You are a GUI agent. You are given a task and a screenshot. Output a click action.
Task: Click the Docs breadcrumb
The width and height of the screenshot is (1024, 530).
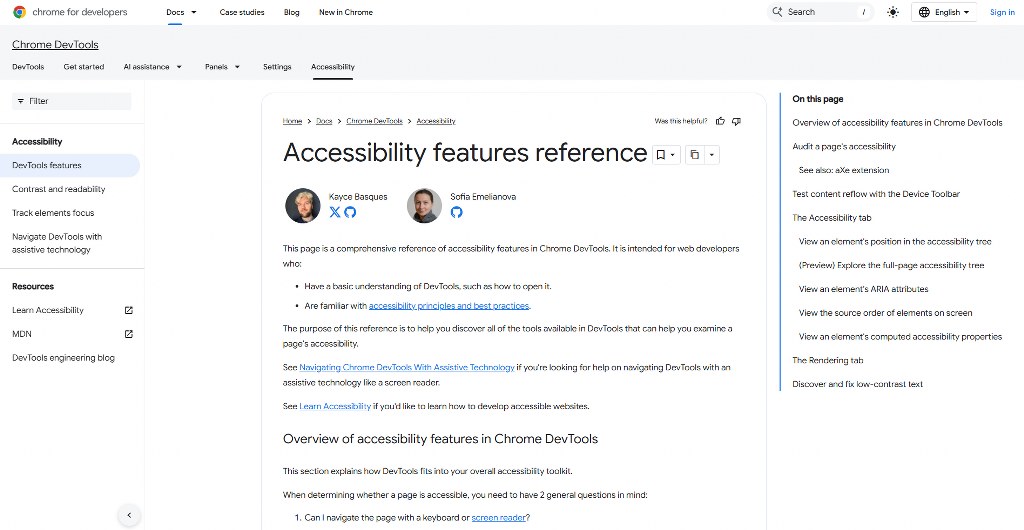point(324,121)
